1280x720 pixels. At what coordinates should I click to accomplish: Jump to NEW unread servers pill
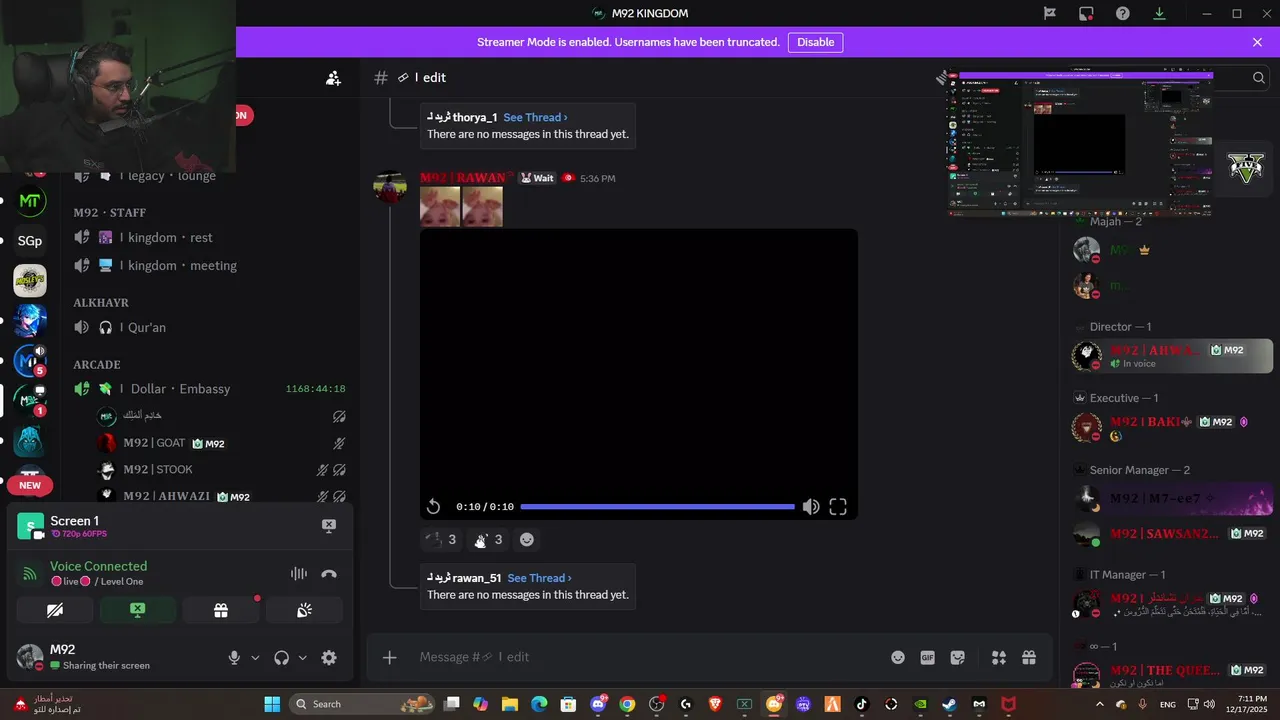tap(30, 486)
